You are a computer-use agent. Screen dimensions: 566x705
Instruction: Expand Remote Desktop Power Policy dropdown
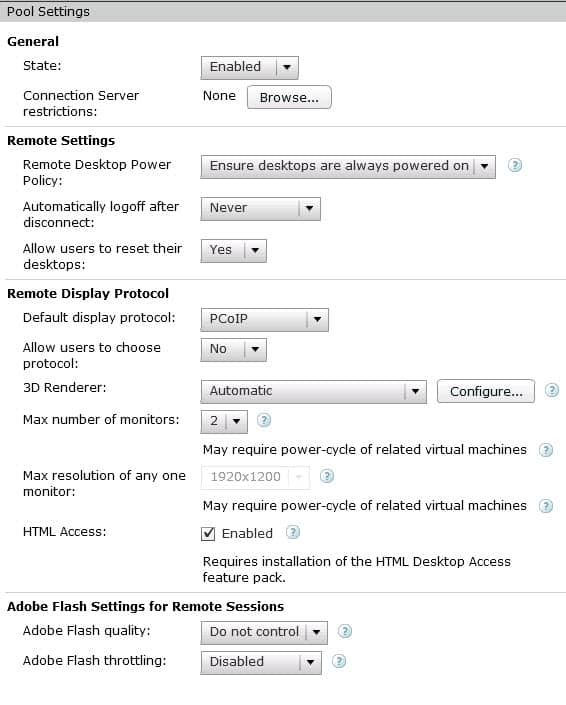point(348,167)
